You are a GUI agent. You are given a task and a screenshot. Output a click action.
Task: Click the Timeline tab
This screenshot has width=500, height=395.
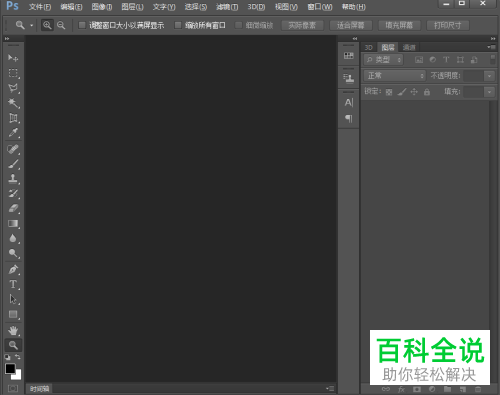(39, 389)
